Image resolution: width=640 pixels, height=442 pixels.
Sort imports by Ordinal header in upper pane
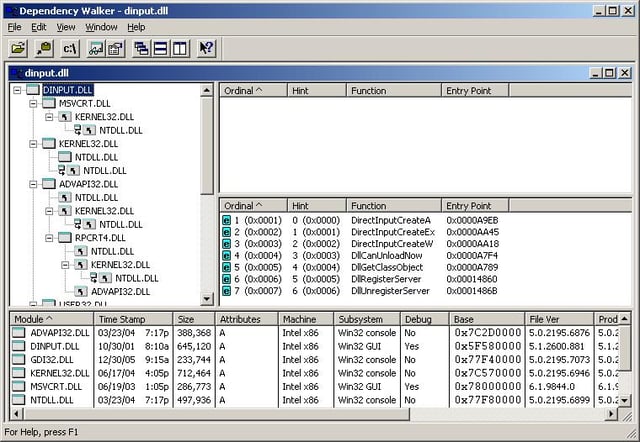[x=253, y=91]
